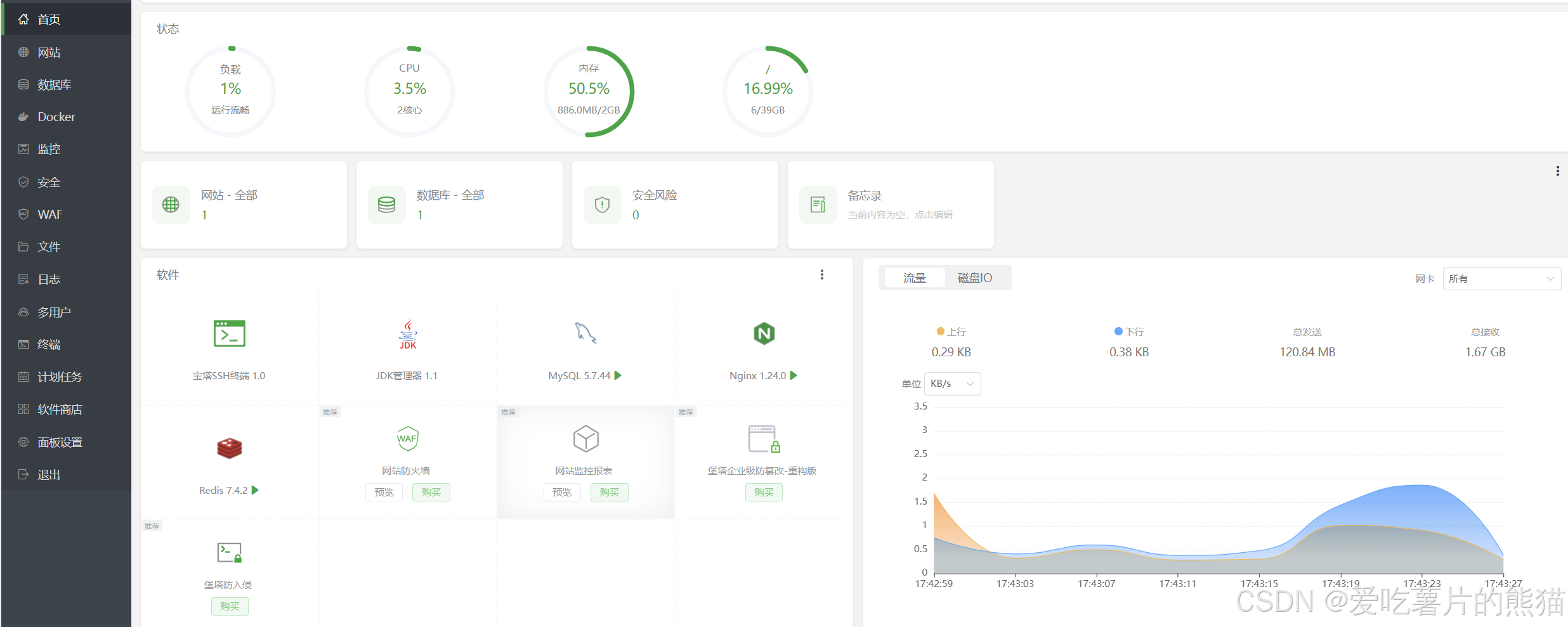The width and height of the screenshot is (1568, 627).
Task: Open the 文件 file manager
Action: pyautogui.click(x=49, y=247)
